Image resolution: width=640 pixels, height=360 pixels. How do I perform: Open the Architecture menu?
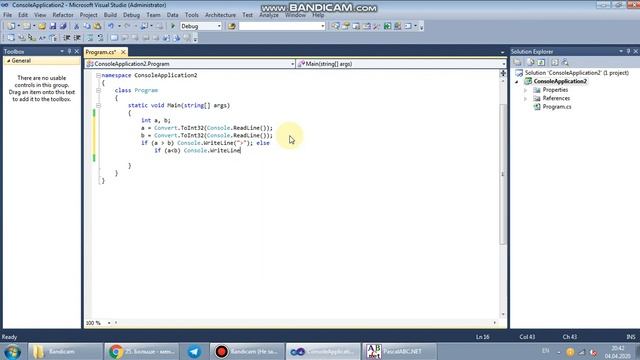220,15
